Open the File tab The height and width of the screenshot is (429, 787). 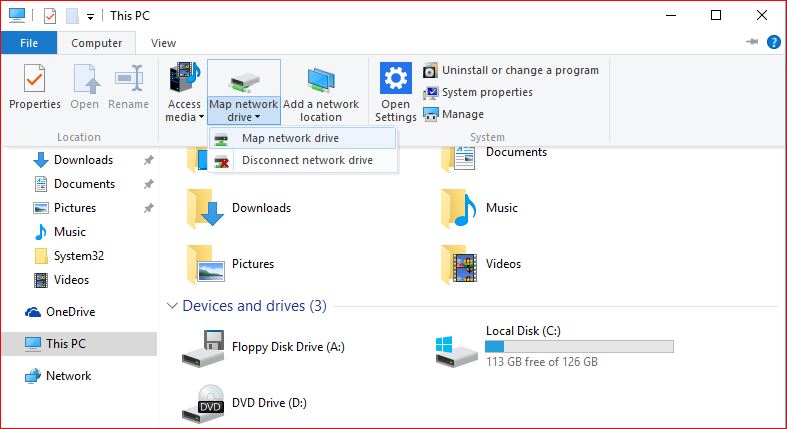(x=29, y=43)
